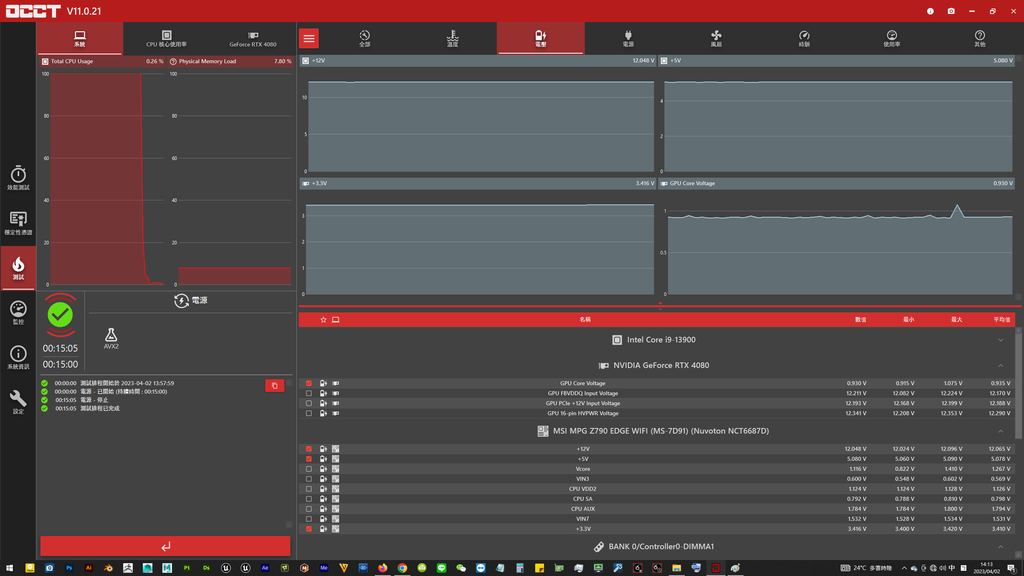This screenshot has width=1024, height=576.
Task: Check the GPU FBVDDQ Input Voltage checkbox
Action: tap(309, 393)
